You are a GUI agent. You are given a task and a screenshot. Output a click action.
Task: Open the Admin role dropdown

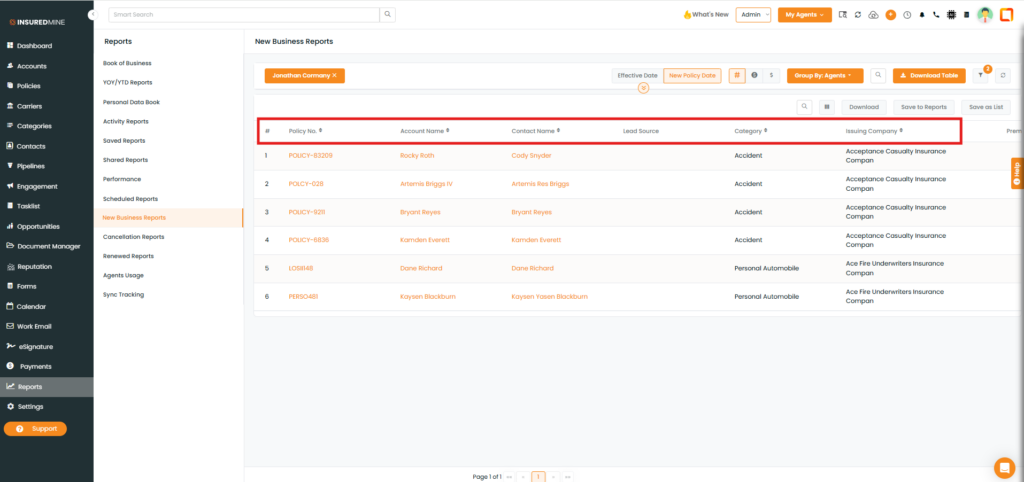point(753,15)
